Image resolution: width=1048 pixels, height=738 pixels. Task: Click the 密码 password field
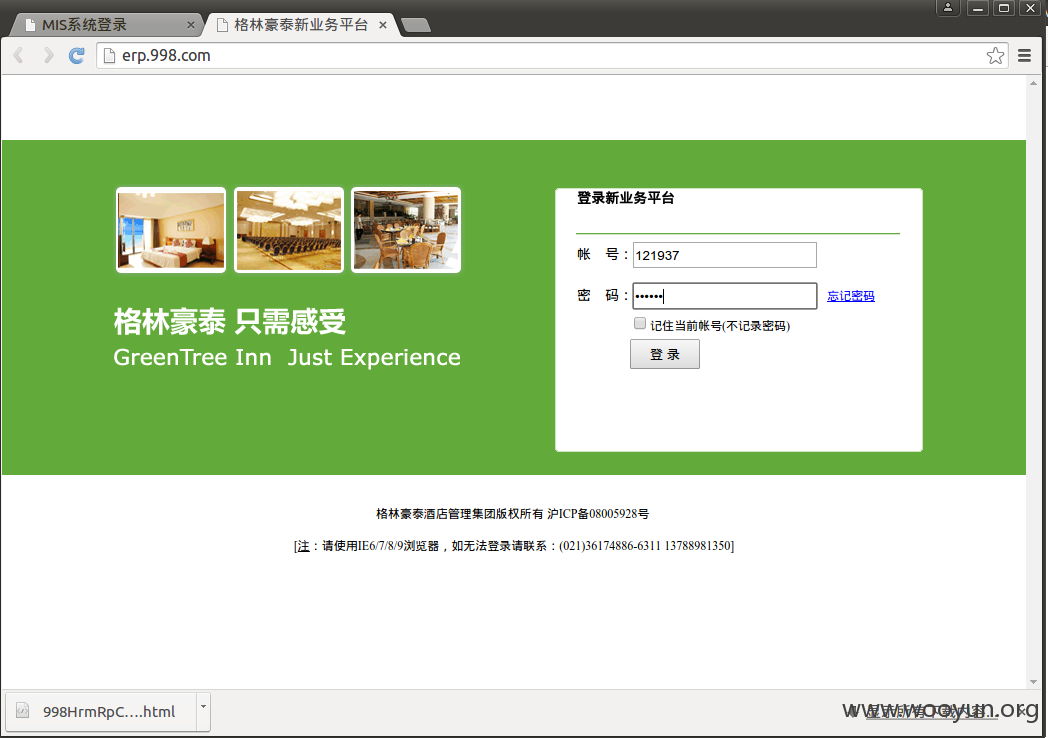(725, 296)
